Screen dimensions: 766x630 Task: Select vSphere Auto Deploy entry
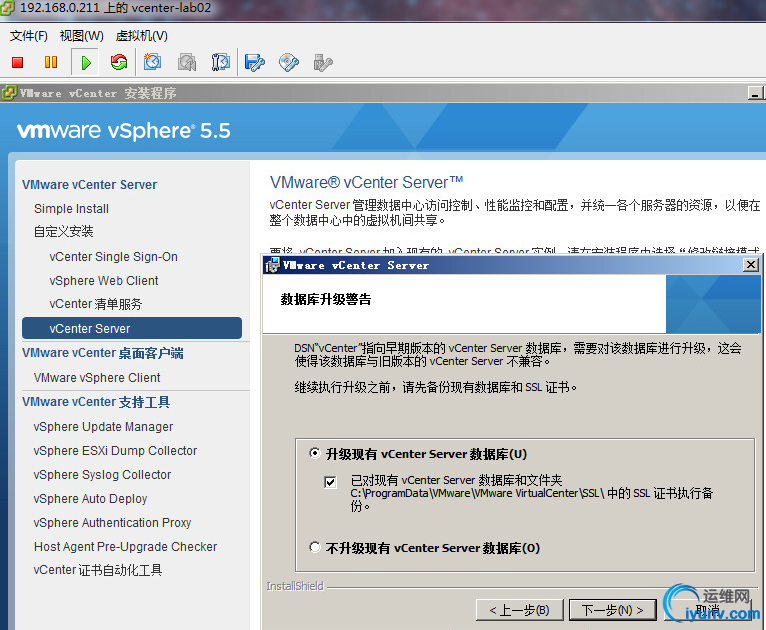pos(90,498)
